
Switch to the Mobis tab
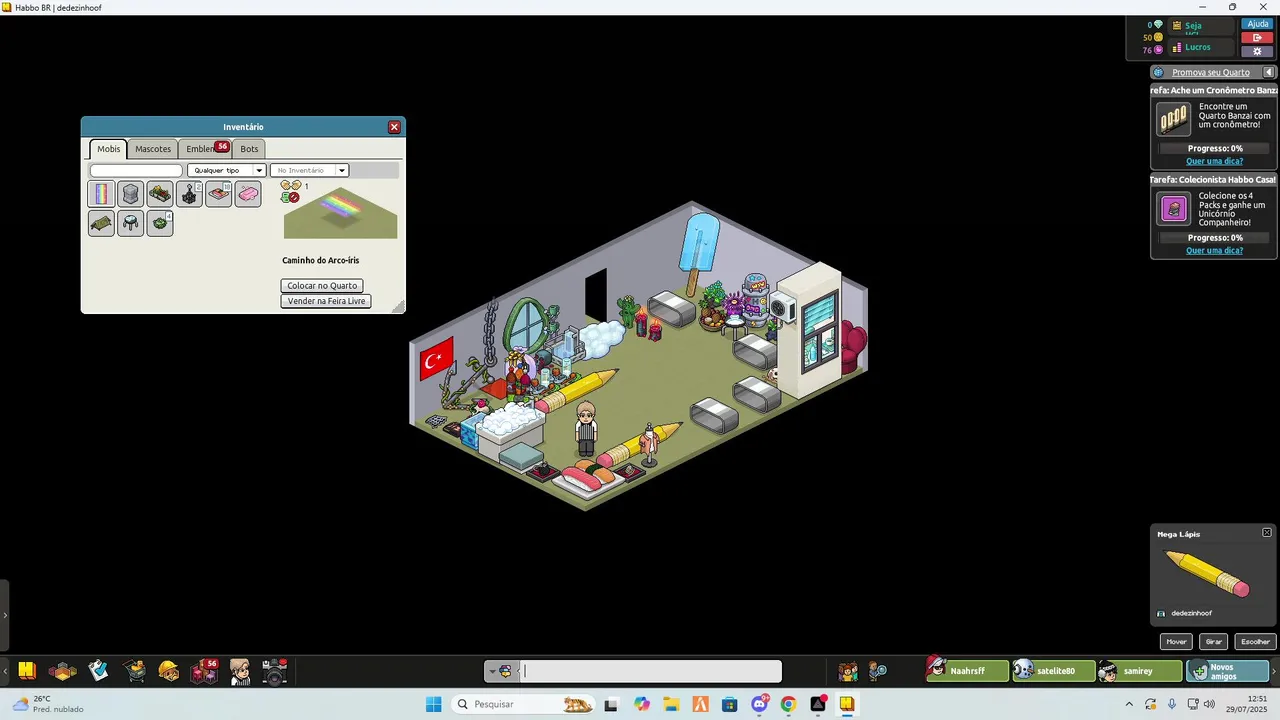click(108, 149)
